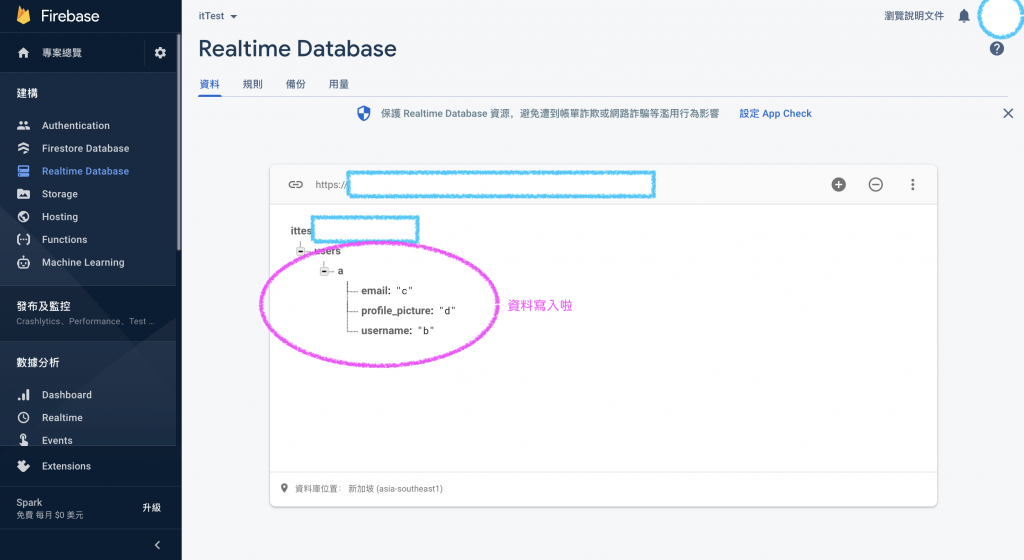Click the Spark plan label

tap(29, 502)
